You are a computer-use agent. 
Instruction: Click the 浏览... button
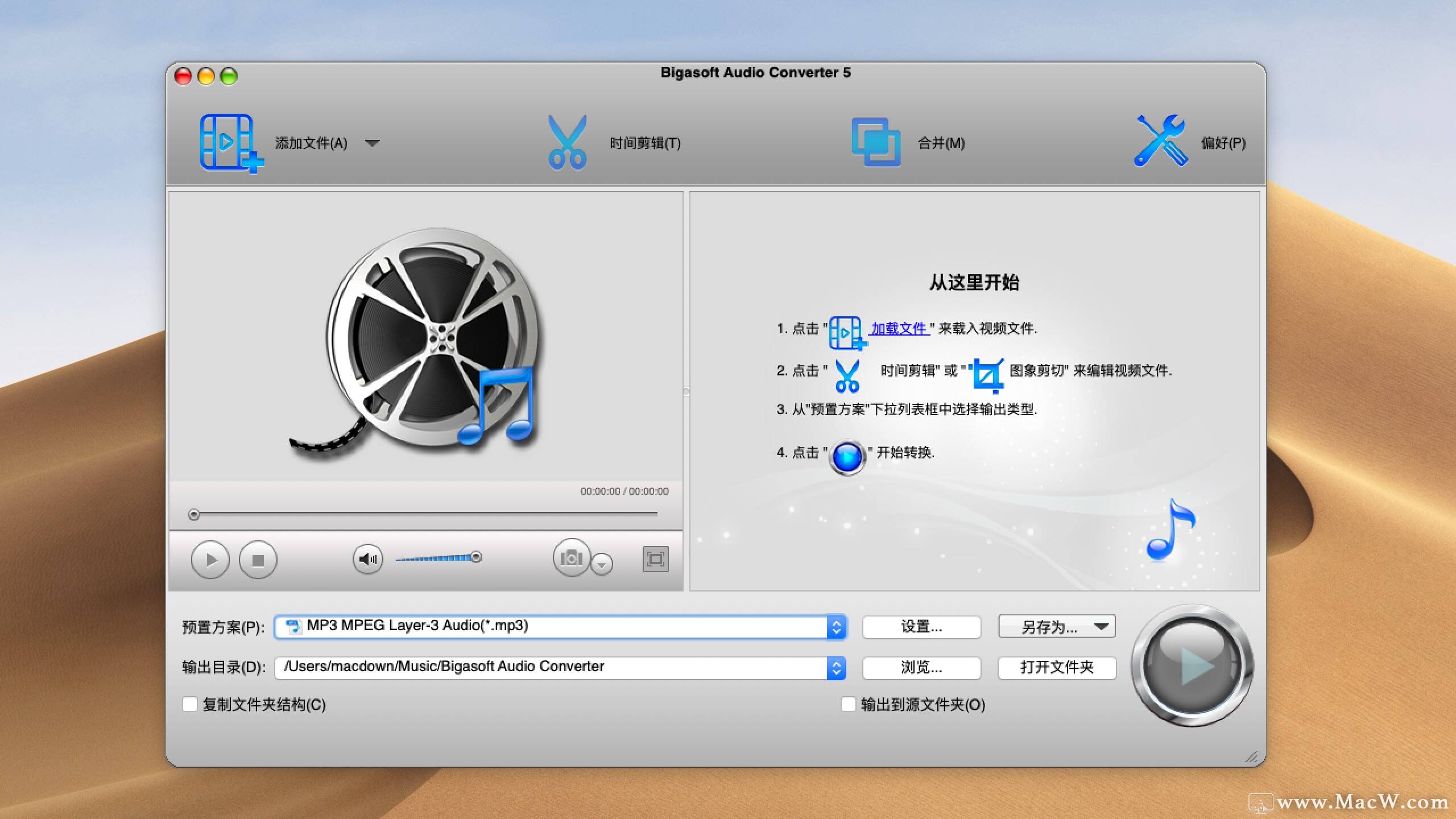(921, 668)
